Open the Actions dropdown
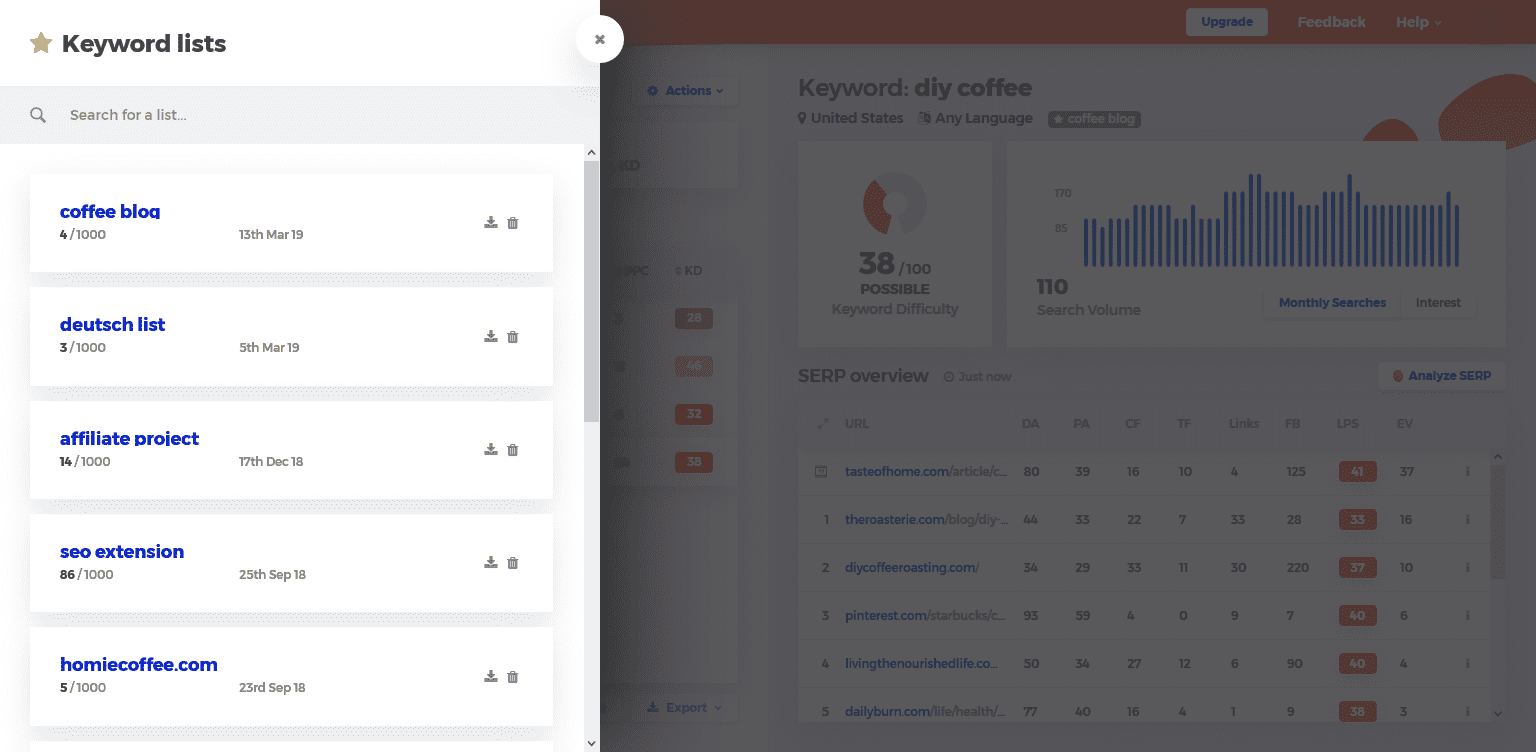This screenshot has height=752, width=1536. point(686,91)
